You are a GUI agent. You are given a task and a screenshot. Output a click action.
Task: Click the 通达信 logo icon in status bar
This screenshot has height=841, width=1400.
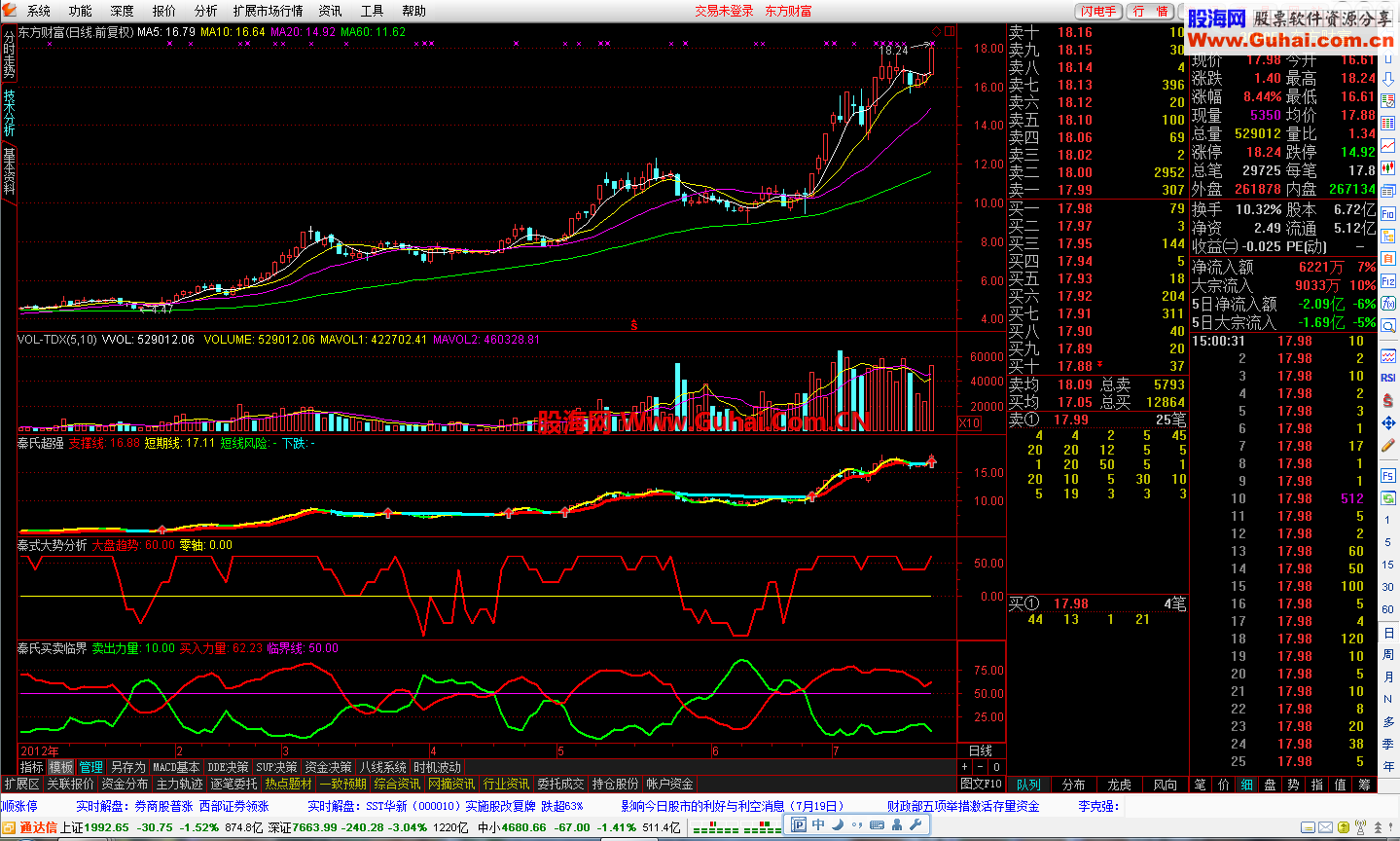10,827
